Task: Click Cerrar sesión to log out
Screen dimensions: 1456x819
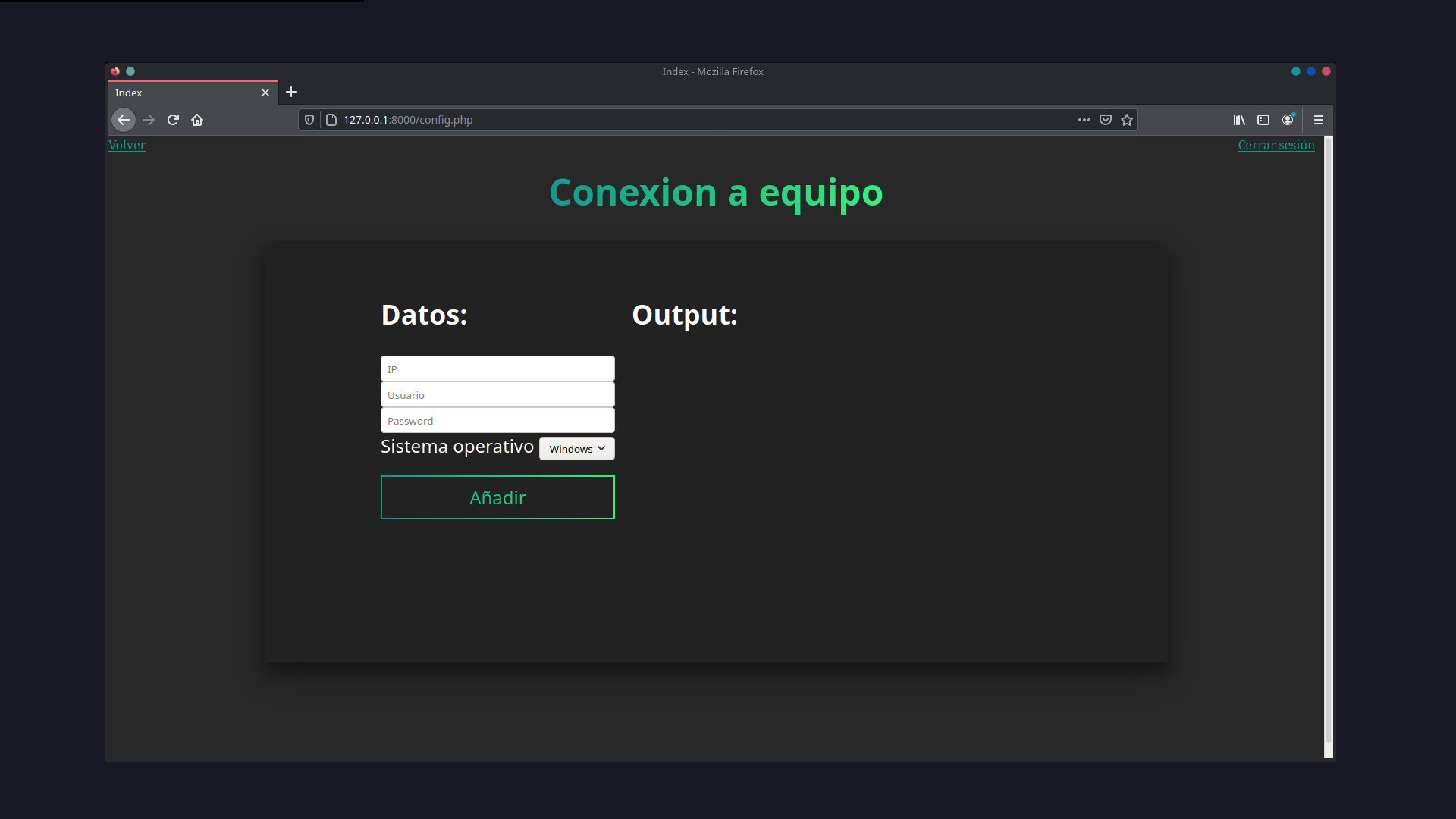Action: pos(1276,145)
